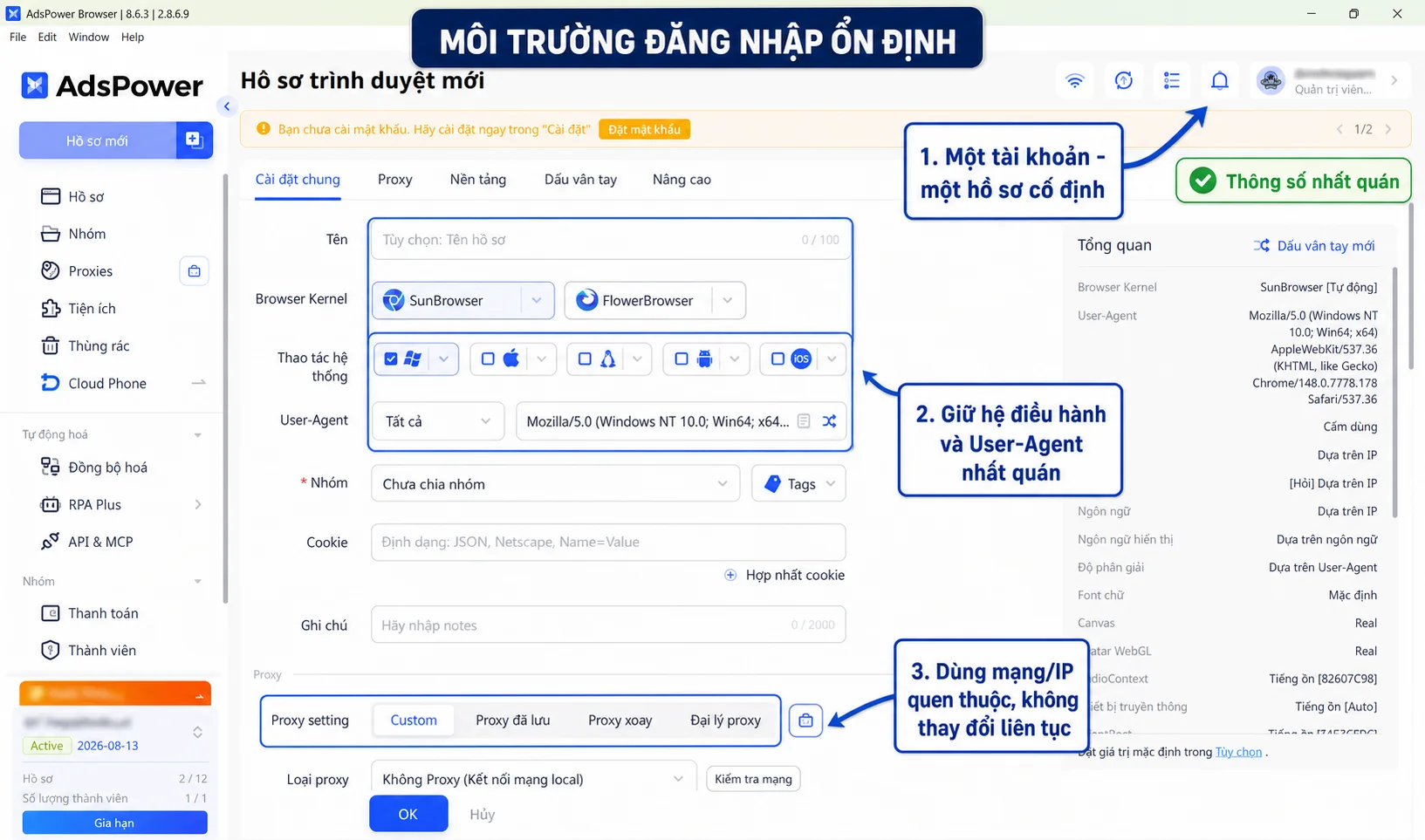The width and height of the screenshot is (1425, 840).
Task: Click the user avatar icon
Action: [x=1271, y=81]
